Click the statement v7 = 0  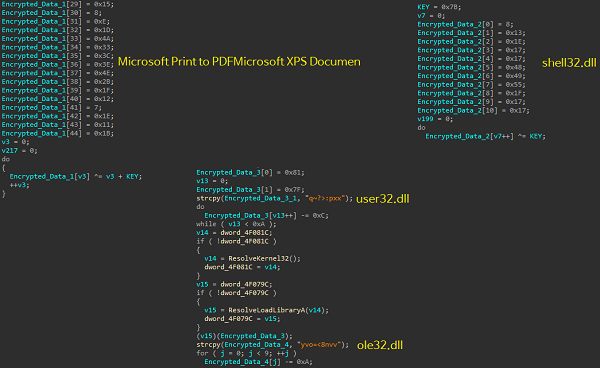[431, 16]
